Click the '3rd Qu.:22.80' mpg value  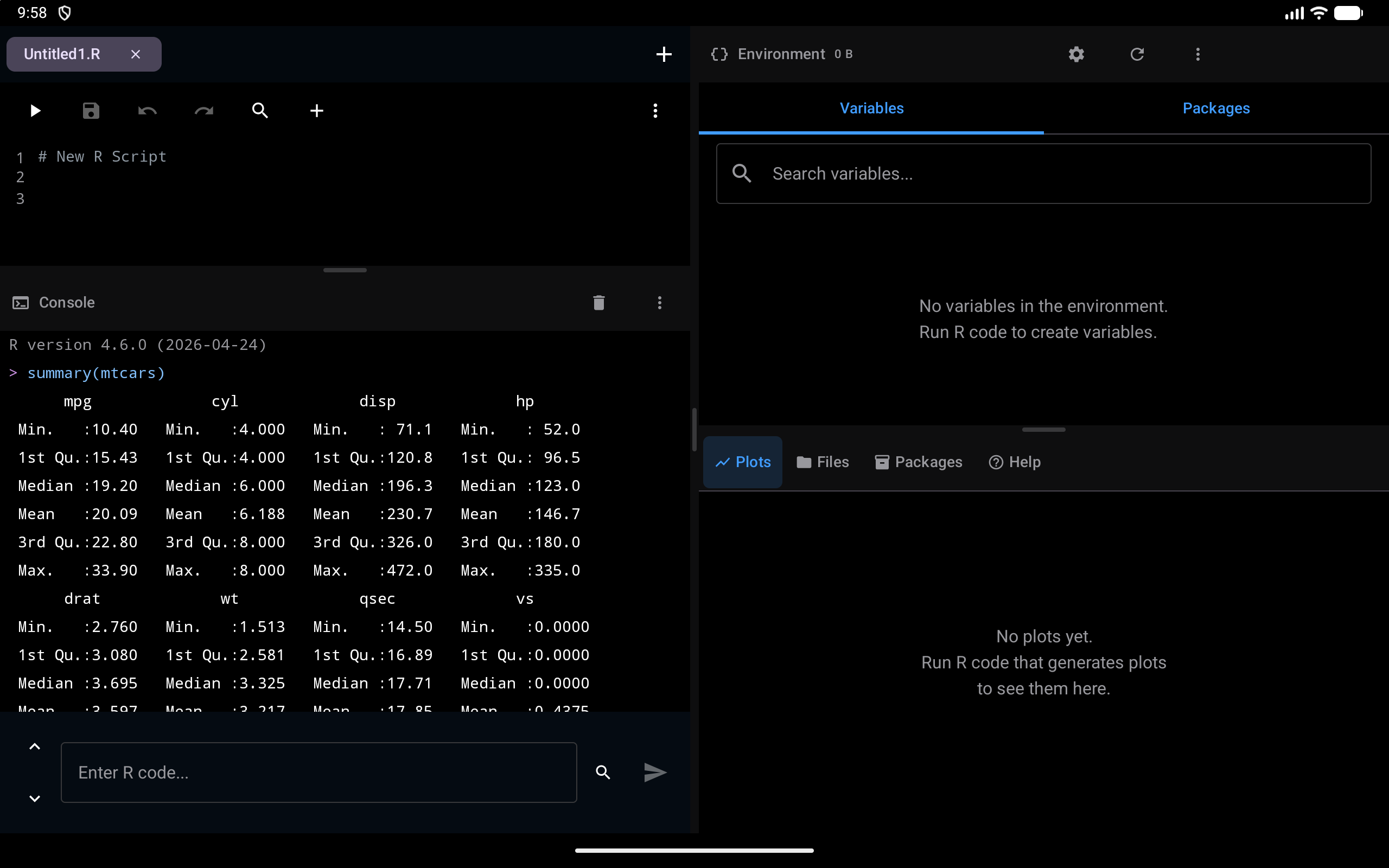[78, 542]
